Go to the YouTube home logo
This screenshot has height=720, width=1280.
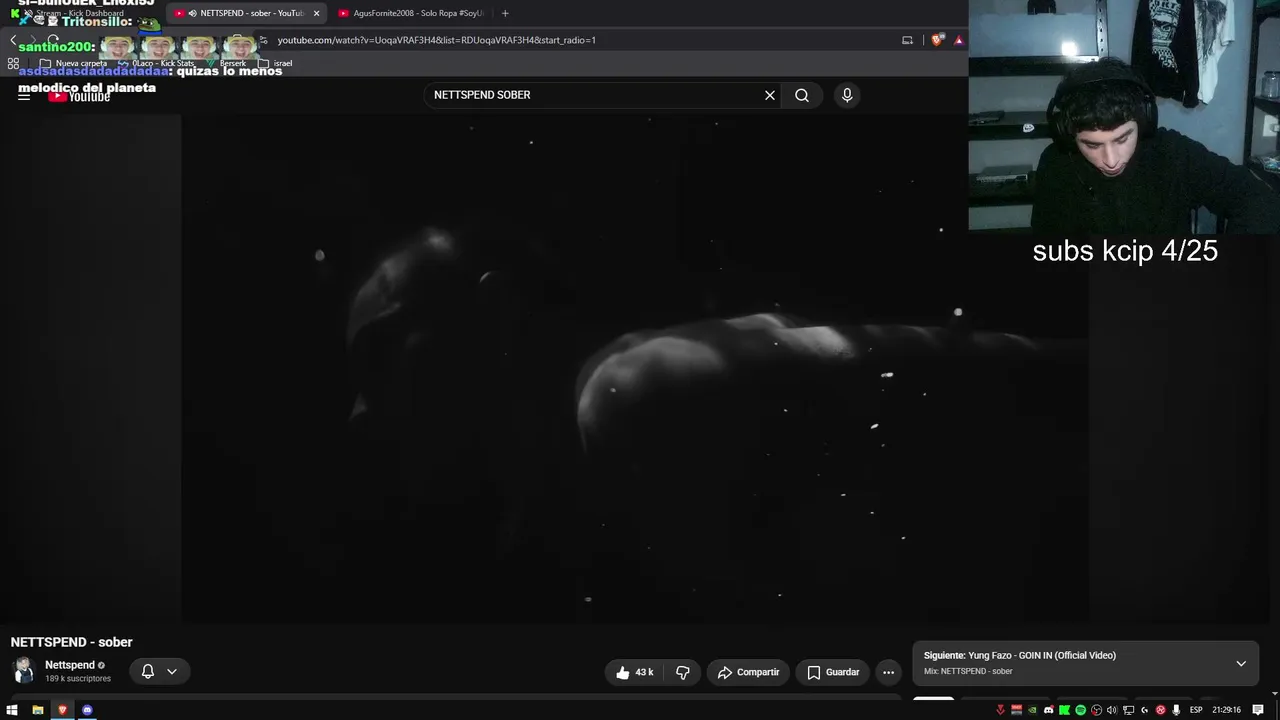[79, 96]
